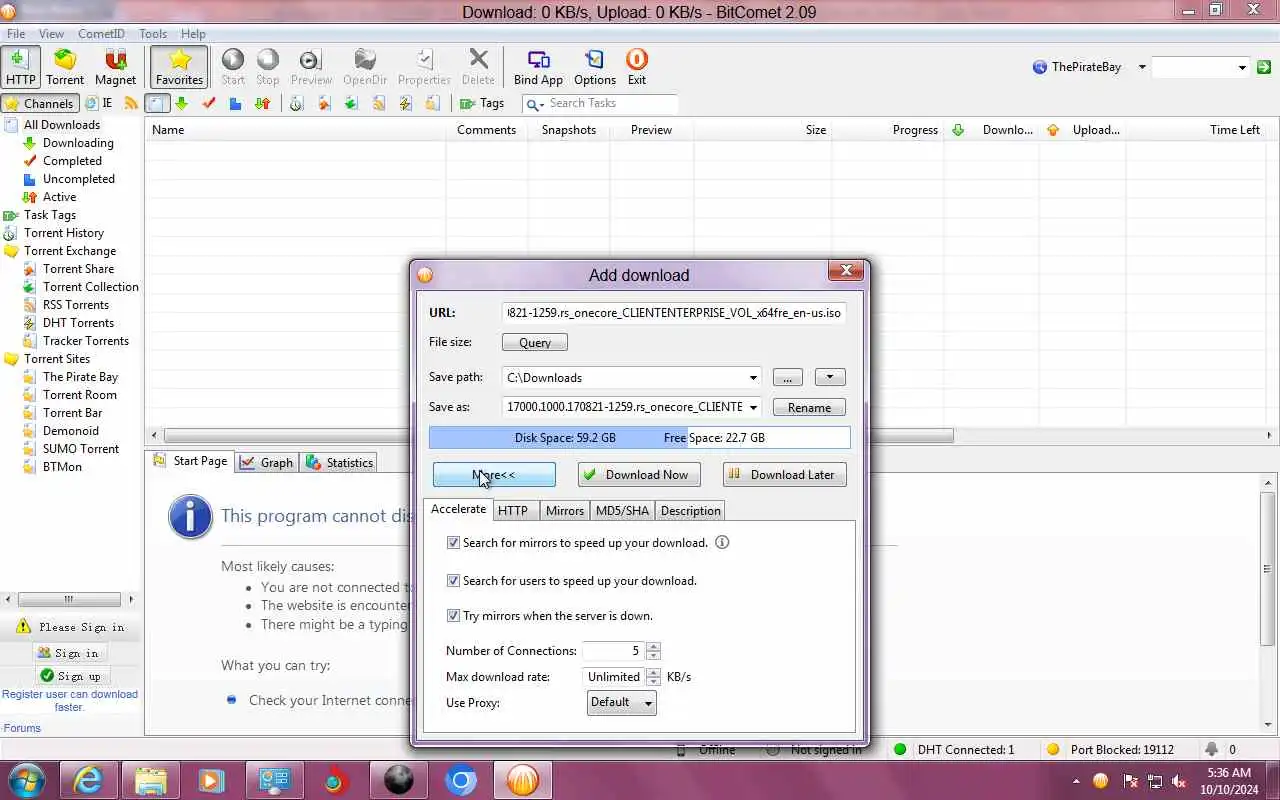Click the Sign in button in the sidebar
The image size is (1280, 800).
[x=70, y=653]
